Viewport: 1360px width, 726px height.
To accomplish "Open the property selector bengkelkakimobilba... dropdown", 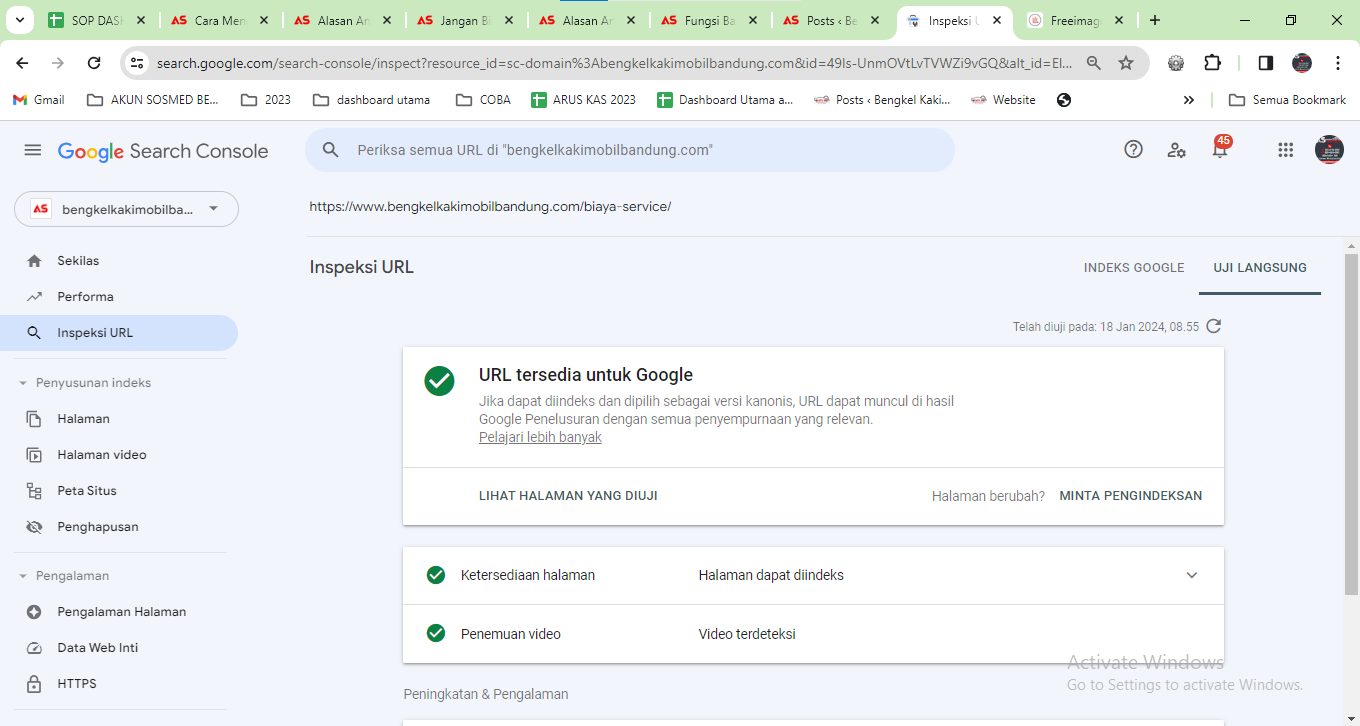I will [x=126, y=209].
